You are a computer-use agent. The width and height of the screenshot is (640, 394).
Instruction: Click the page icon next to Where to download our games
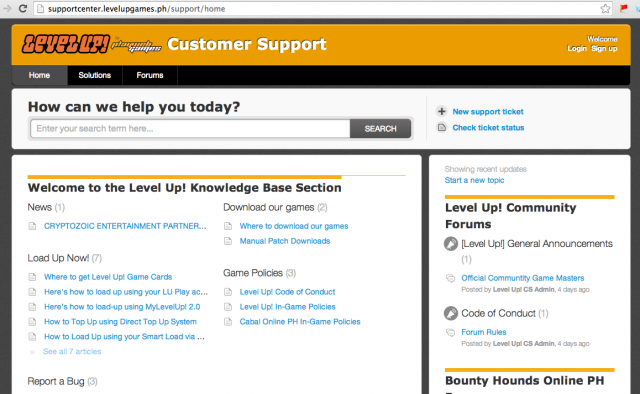coord(228,226)
